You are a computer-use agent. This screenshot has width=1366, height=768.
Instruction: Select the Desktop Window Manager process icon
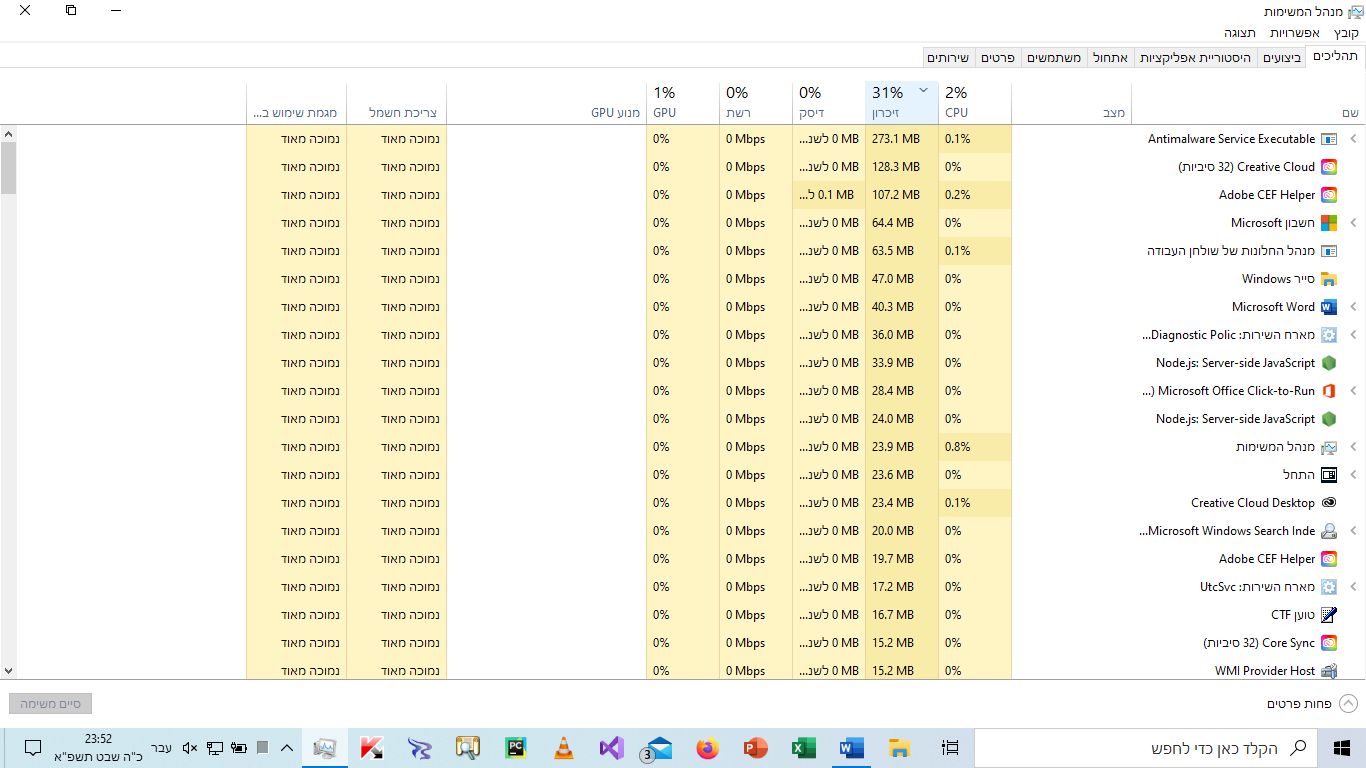[x=1329, y=251]
